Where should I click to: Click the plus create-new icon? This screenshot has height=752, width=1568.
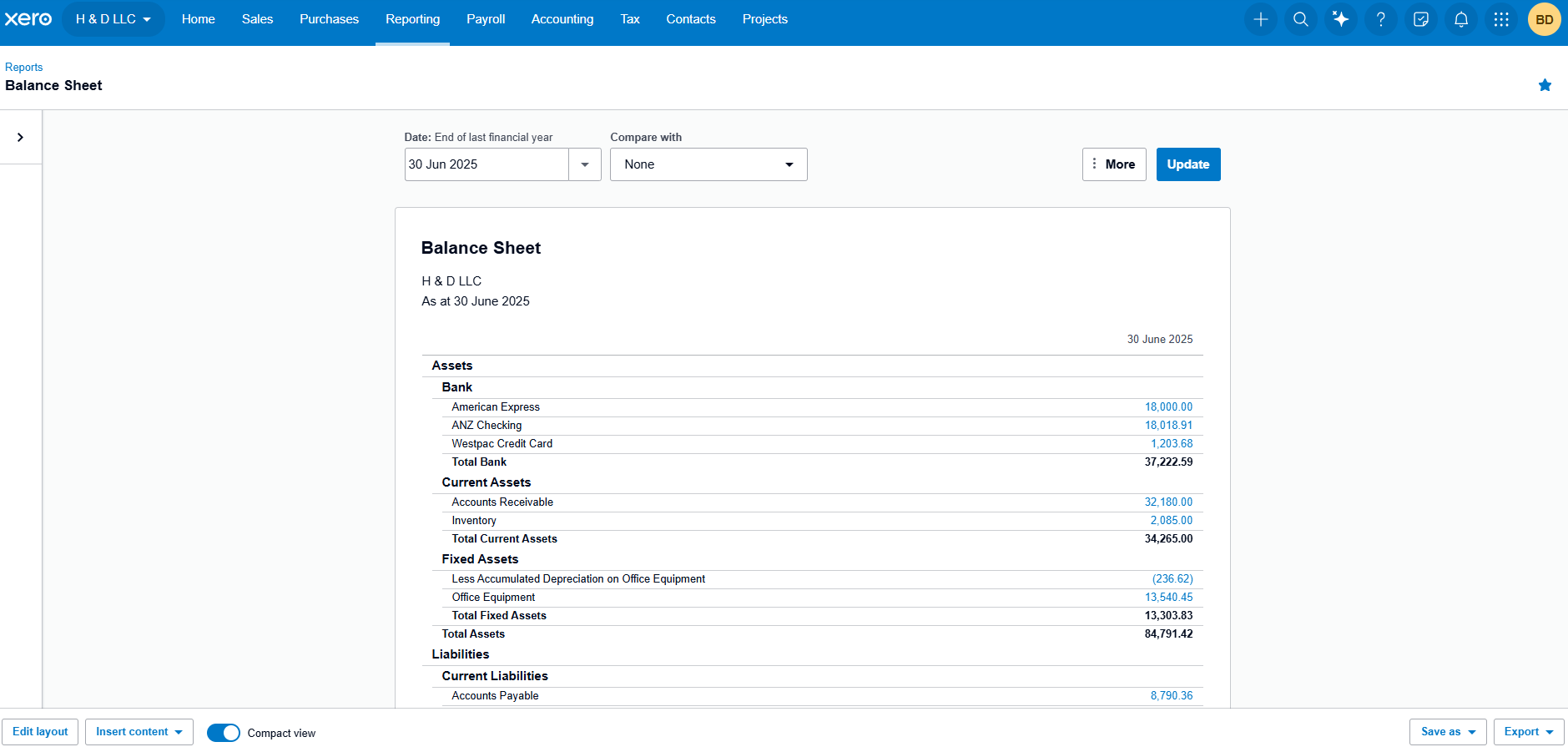point(1260,19)
